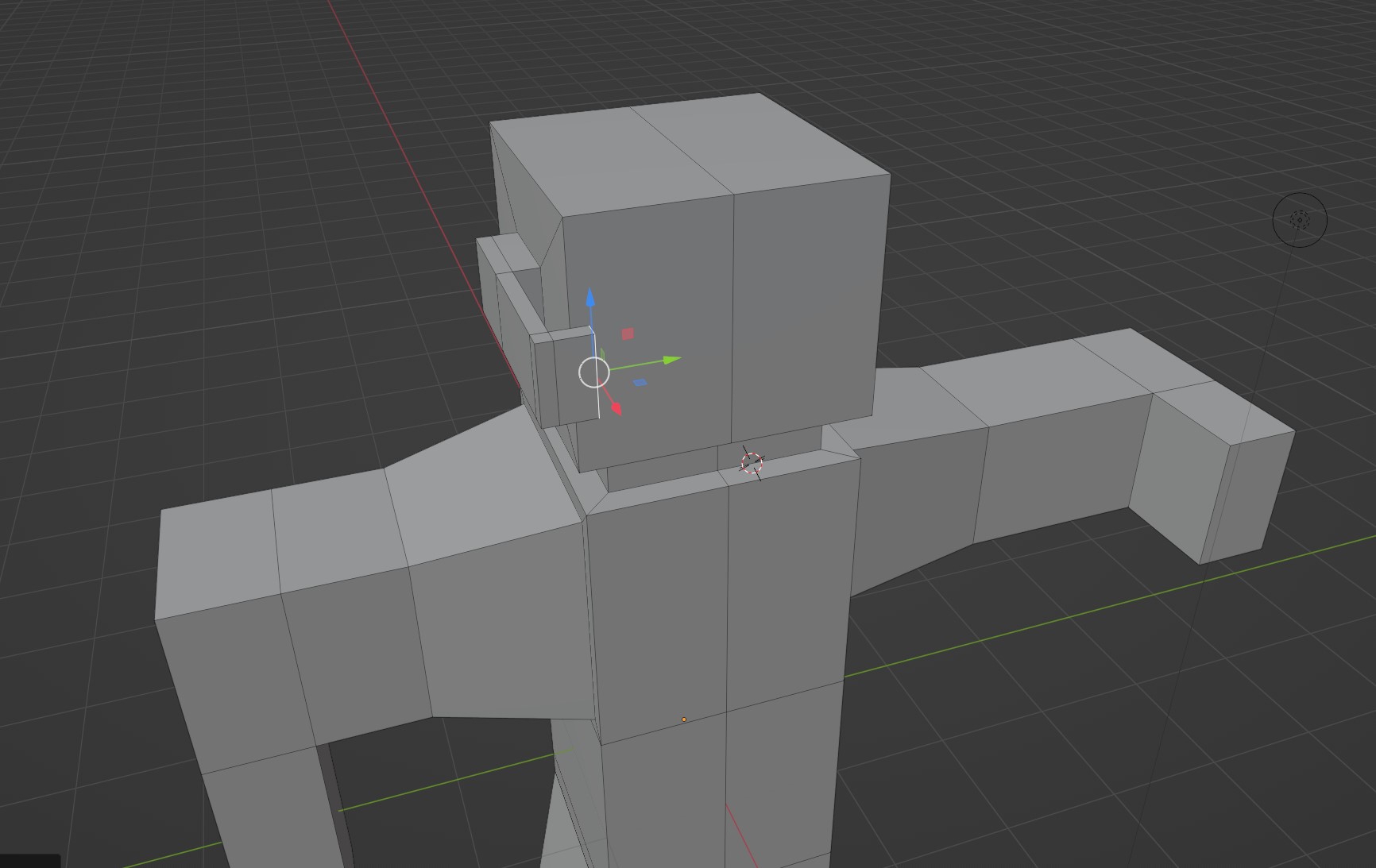This screenshot has height=868, width=1376.
Task: Click the white circle at the gizmo center
Action: 594,372
